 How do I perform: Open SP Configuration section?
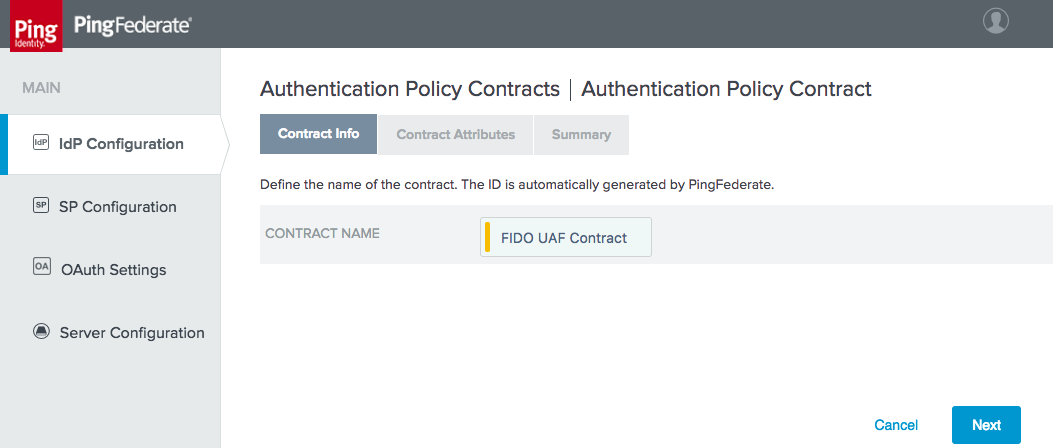[118, 207]
